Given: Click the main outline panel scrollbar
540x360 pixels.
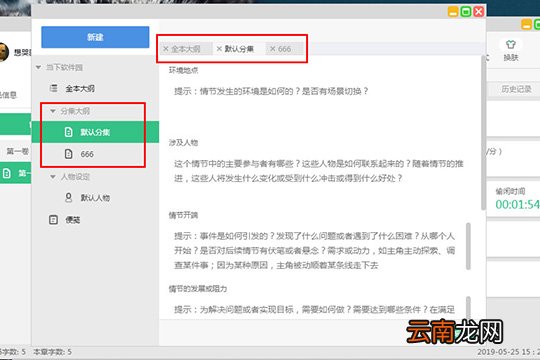Looking at the screenshot, I should (484, 134).
